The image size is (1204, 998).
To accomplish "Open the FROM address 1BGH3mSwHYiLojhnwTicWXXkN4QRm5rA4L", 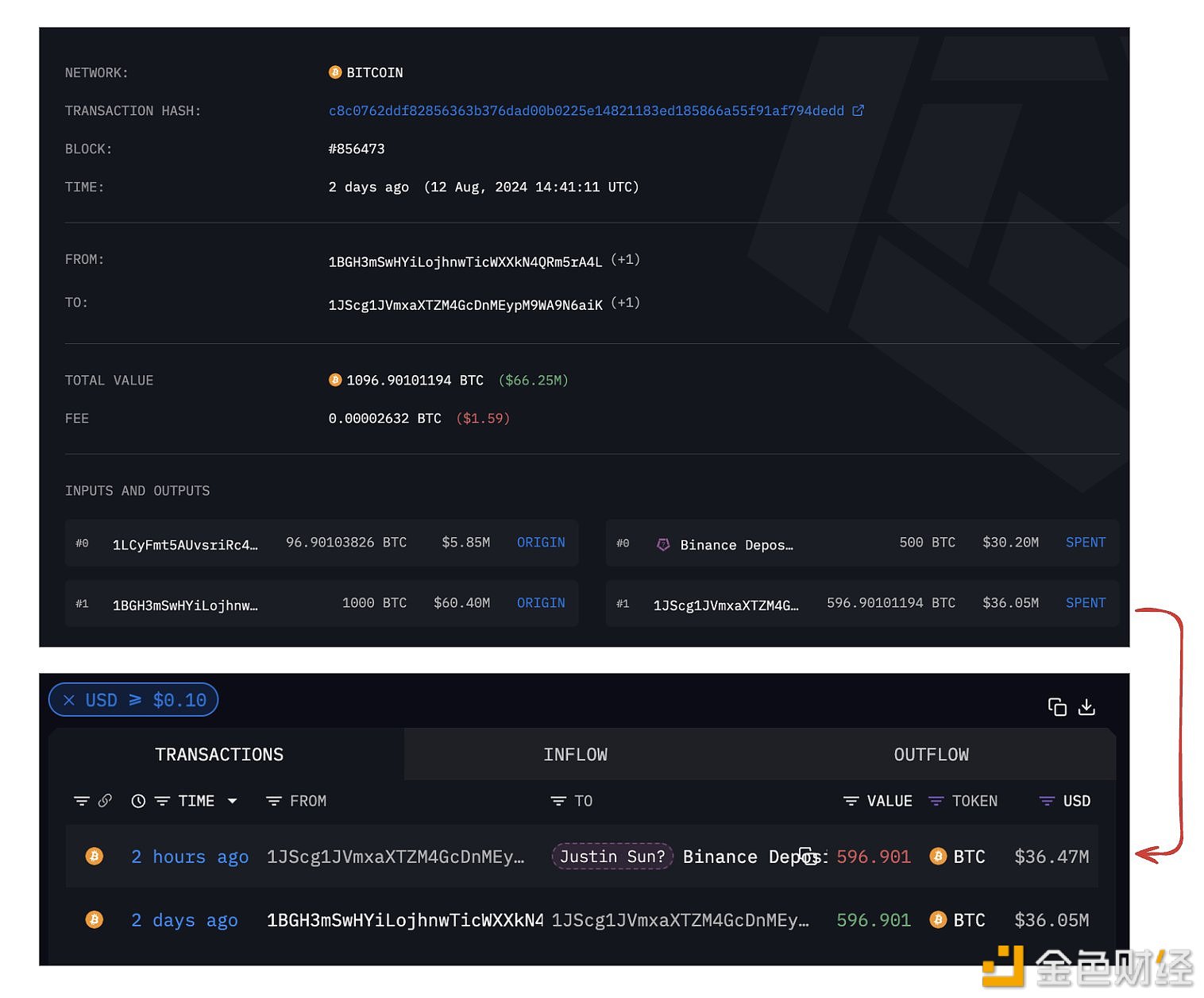I will [465, 261].
